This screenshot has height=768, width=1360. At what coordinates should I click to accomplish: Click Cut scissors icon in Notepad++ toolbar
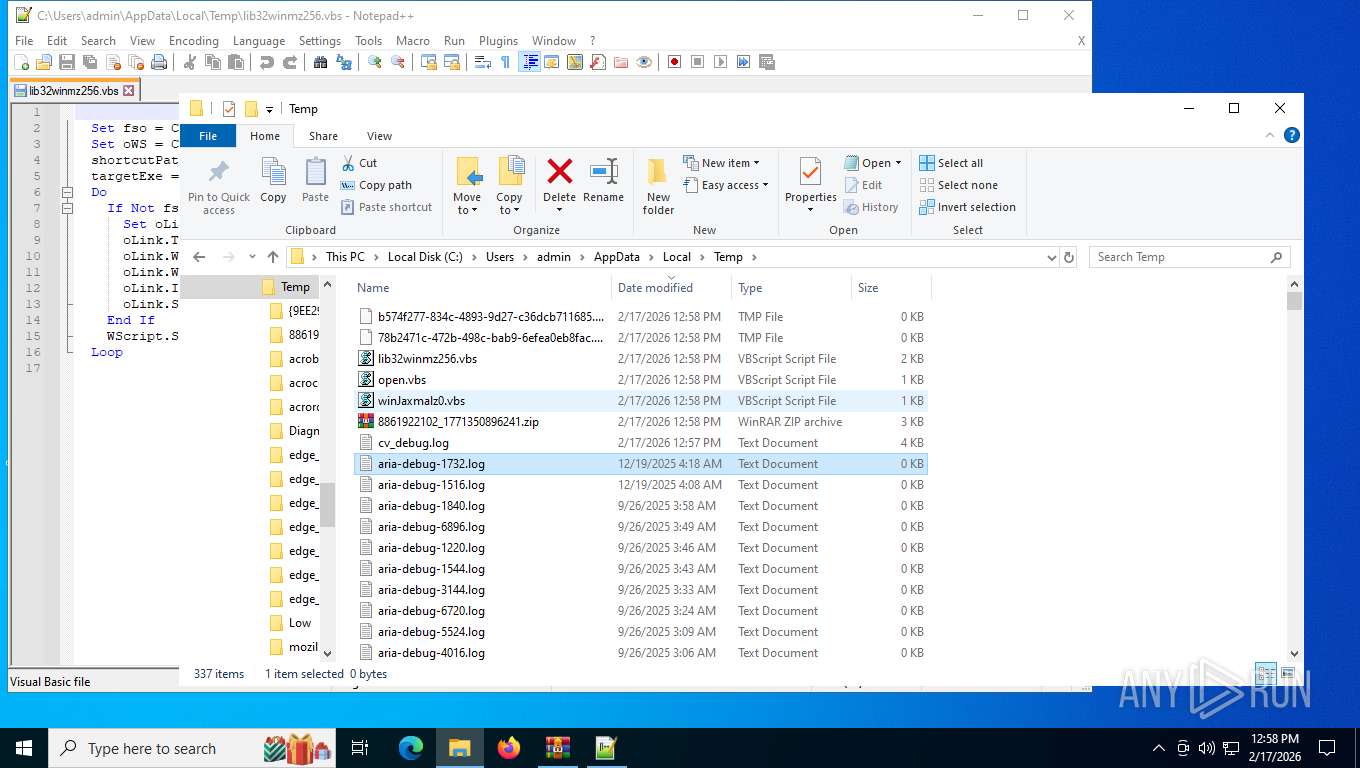190,62
